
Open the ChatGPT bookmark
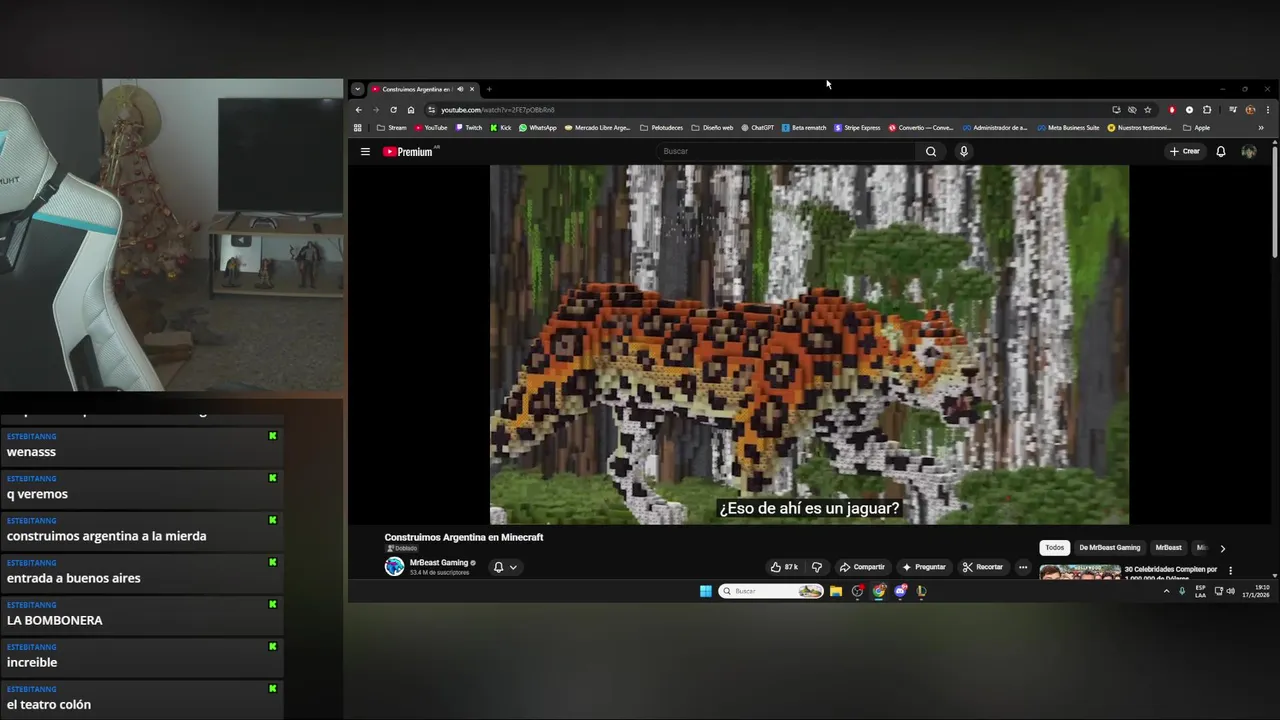pos(757,128)
